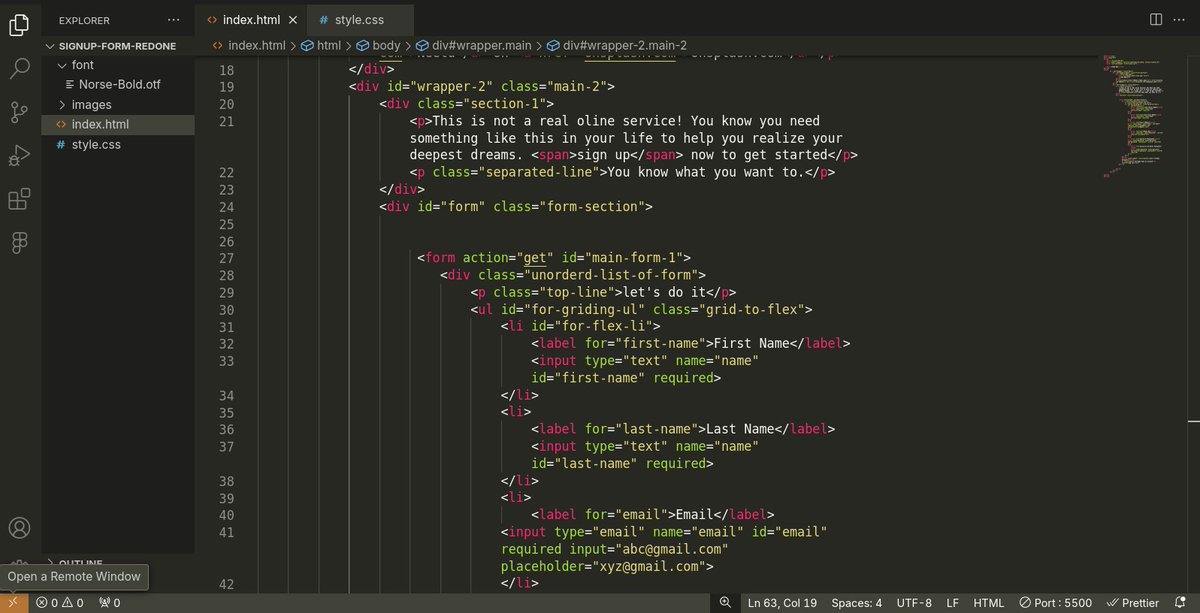Image resolution: width=1200 pixels, height=613 pixels.
Task: Click the zoom magnifier icon in status bar
Action: coord(725,603)
